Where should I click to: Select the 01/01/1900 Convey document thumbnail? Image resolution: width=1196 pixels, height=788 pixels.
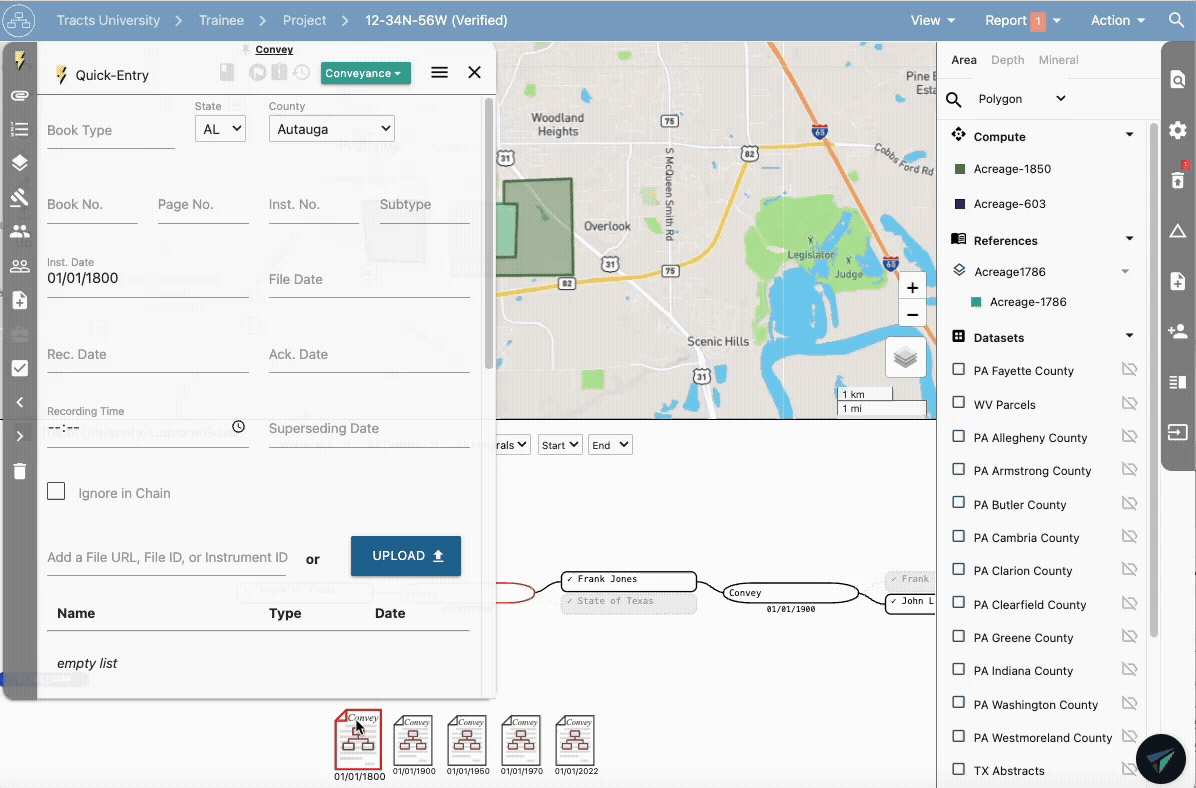[413, 741]
